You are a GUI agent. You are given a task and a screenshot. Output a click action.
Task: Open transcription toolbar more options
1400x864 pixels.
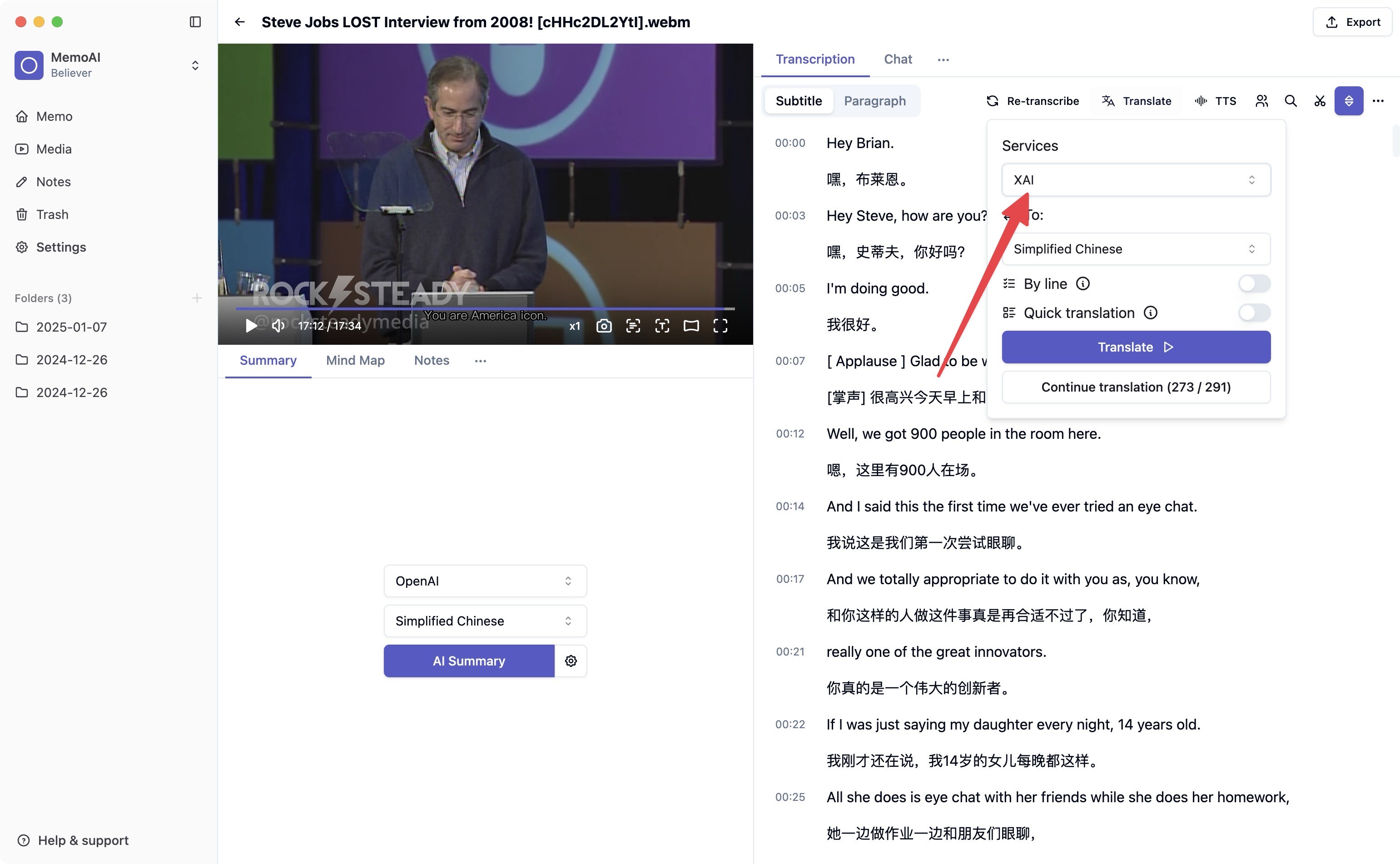pos(1378,101)
